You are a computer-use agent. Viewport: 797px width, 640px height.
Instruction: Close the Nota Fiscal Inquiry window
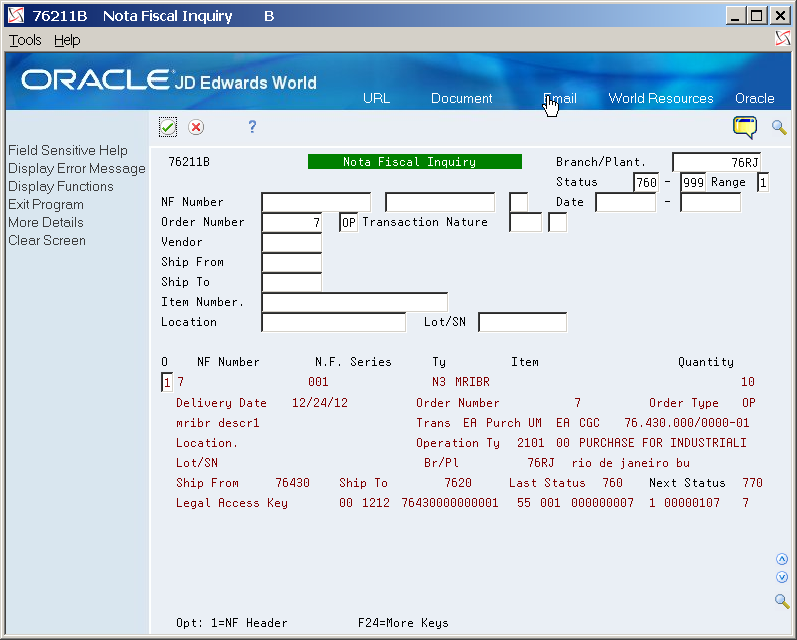(x=780, y=16)
